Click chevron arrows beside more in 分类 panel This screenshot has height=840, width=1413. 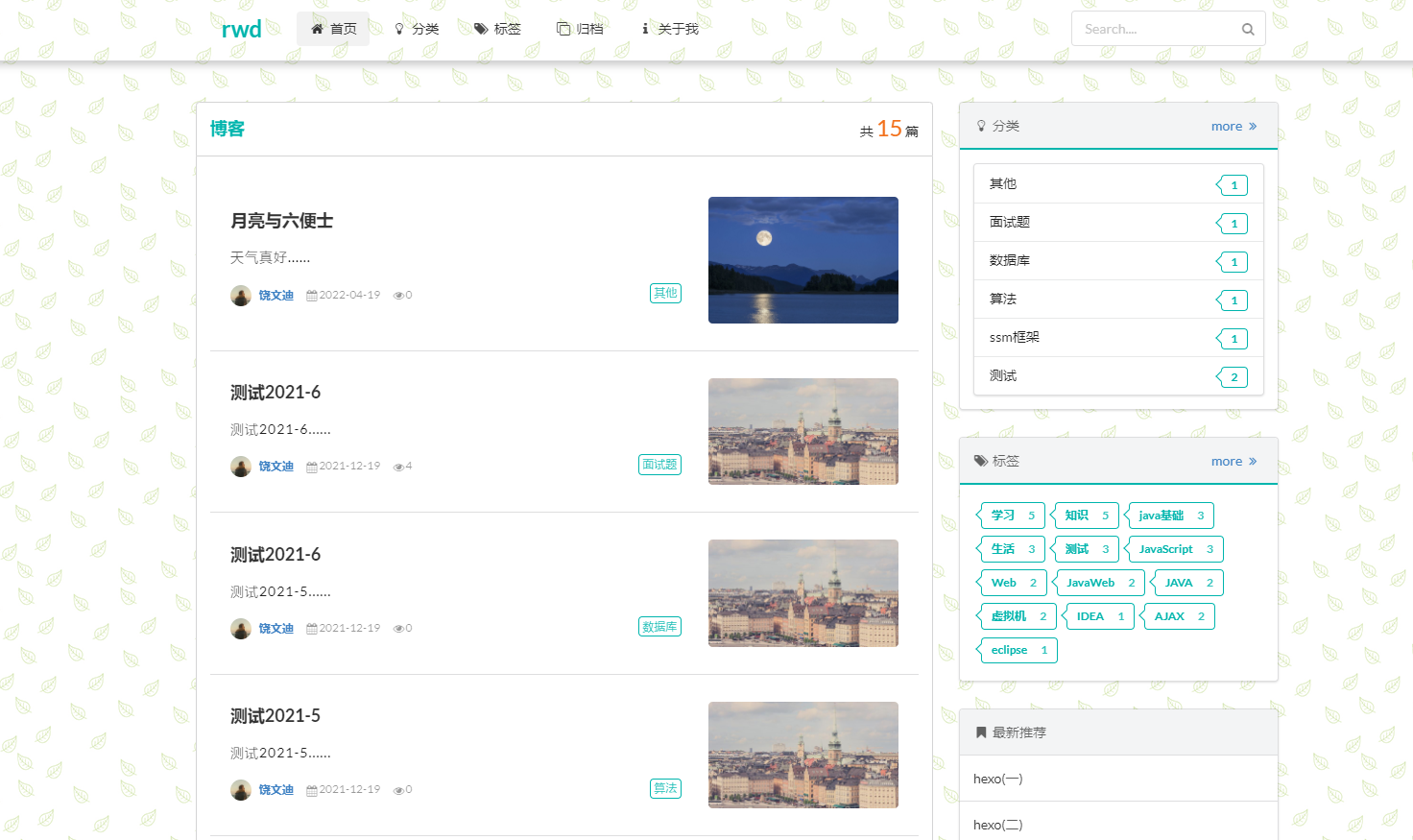(1253, 126)
